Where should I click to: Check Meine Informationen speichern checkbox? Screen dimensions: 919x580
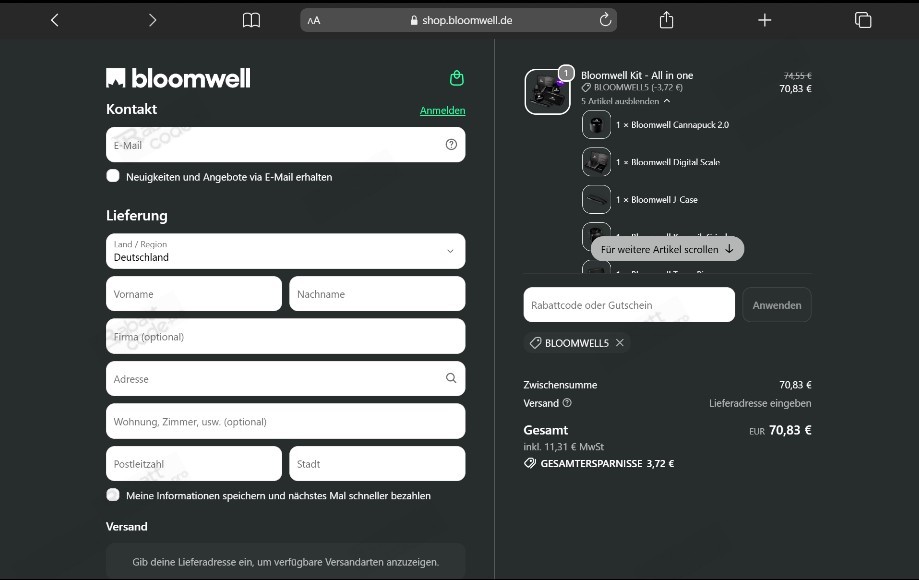pyautogui.click(x=113, y=494)
